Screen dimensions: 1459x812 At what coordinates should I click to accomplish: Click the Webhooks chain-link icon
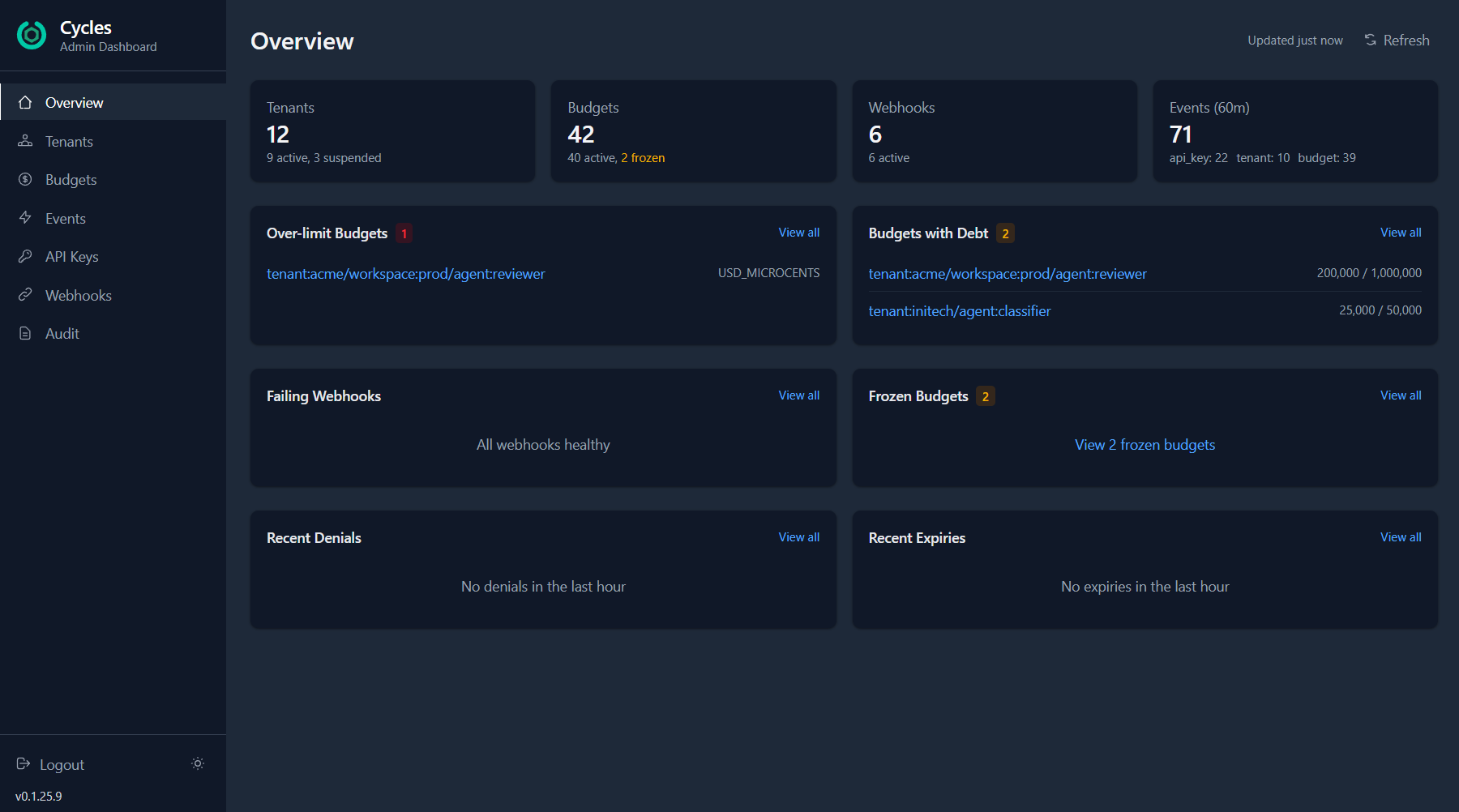pos(25,295)
